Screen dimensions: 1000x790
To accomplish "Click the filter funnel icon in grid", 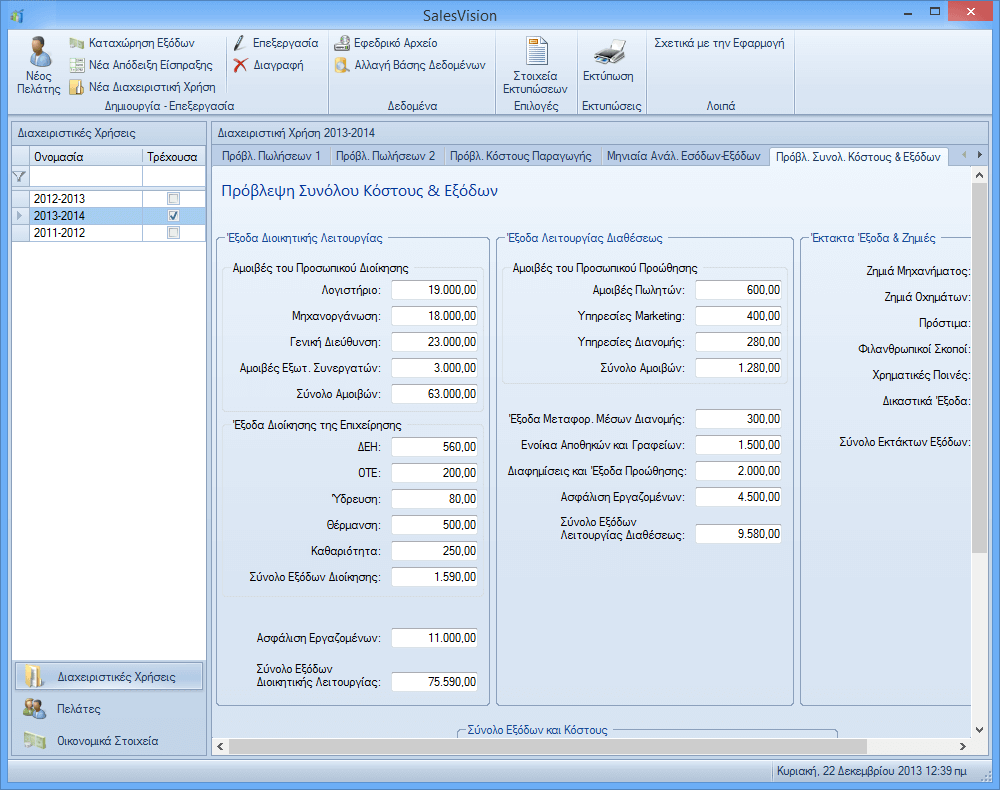I will coord(19,176).
